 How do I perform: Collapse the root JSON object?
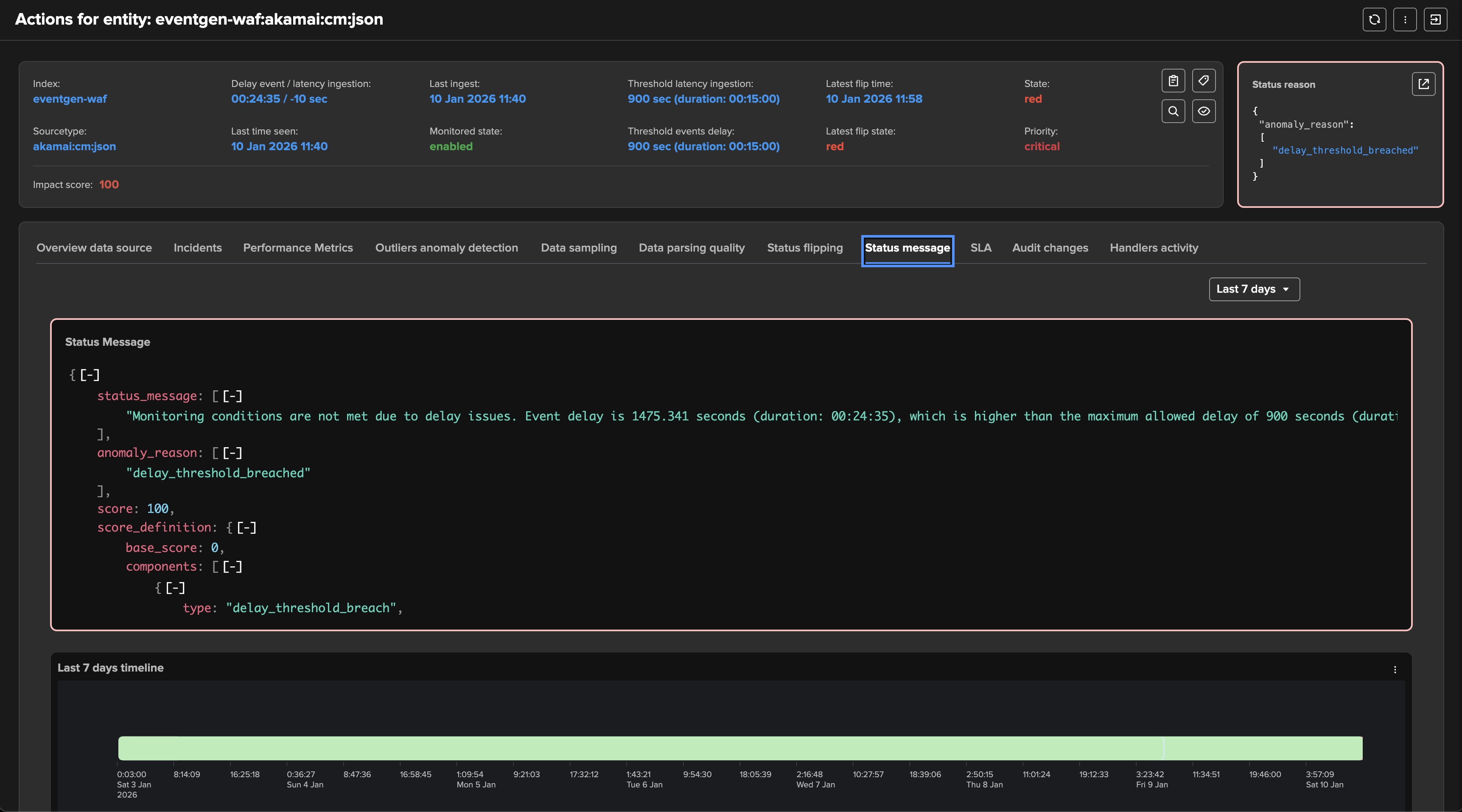90,375
